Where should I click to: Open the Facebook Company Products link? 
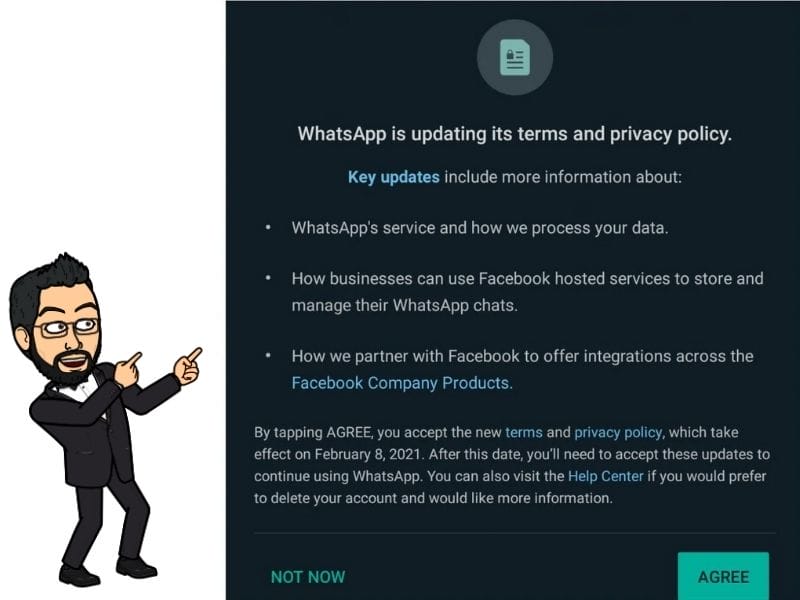pyautogui.click(x=402, y=382)
